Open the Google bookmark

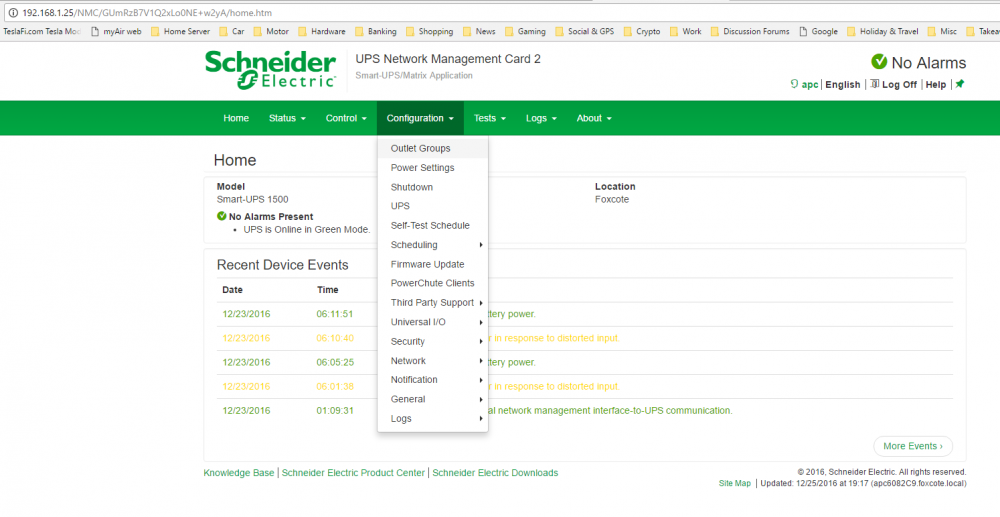point(818,31)
